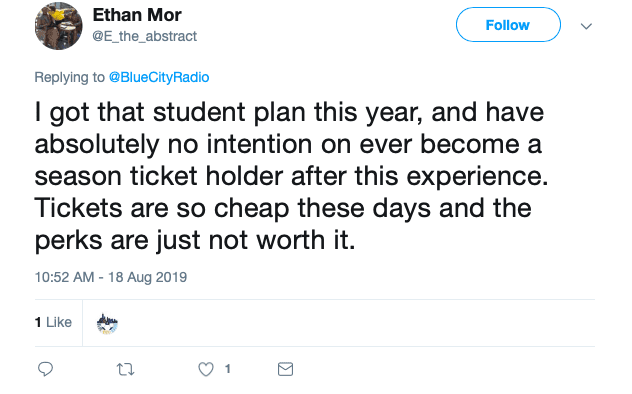Show the list from '1 Like'
632x394 pixels.
[x=53, y=322]
